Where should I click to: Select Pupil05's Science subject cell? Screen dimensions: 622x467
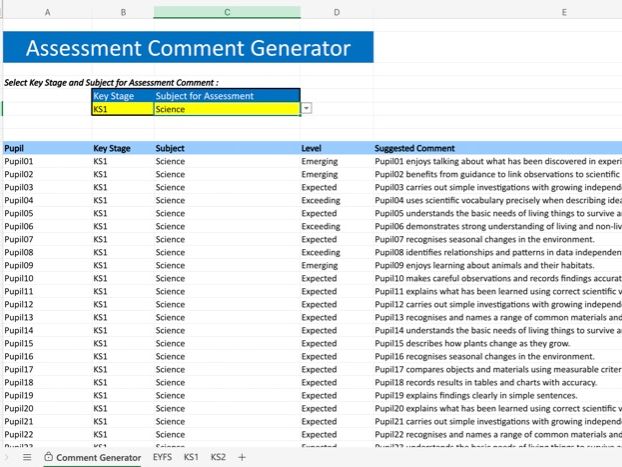click(227, 213)
